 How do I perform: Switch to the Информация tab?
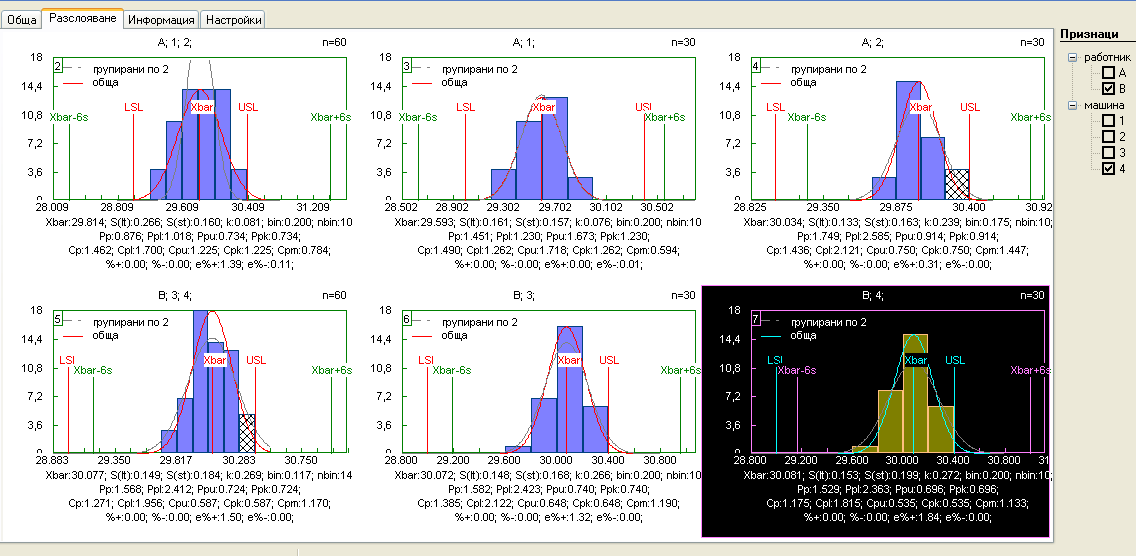(161, 20)
